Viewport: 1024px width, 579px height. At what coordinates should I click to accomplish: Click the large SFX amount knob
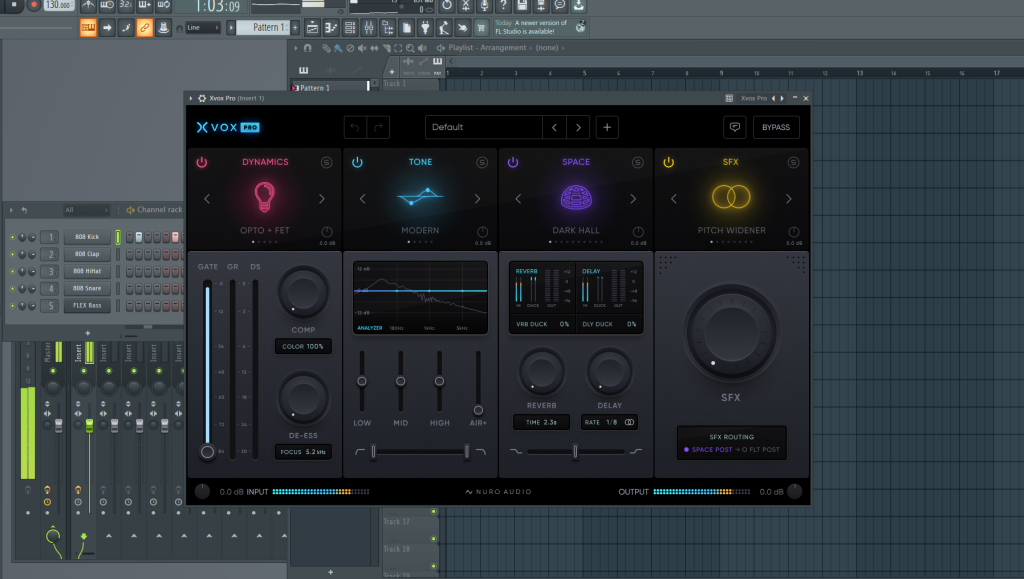point(731,333)
